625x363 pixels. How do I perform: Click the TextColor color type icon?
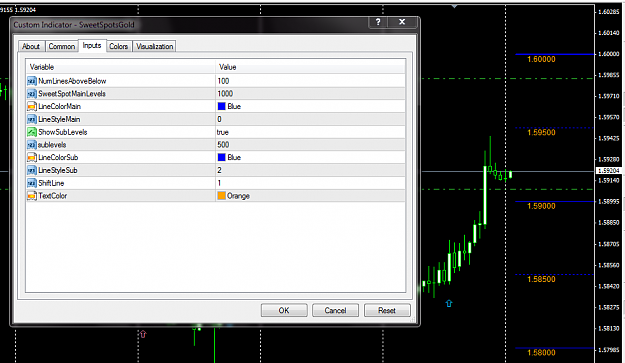pos(32,196)
